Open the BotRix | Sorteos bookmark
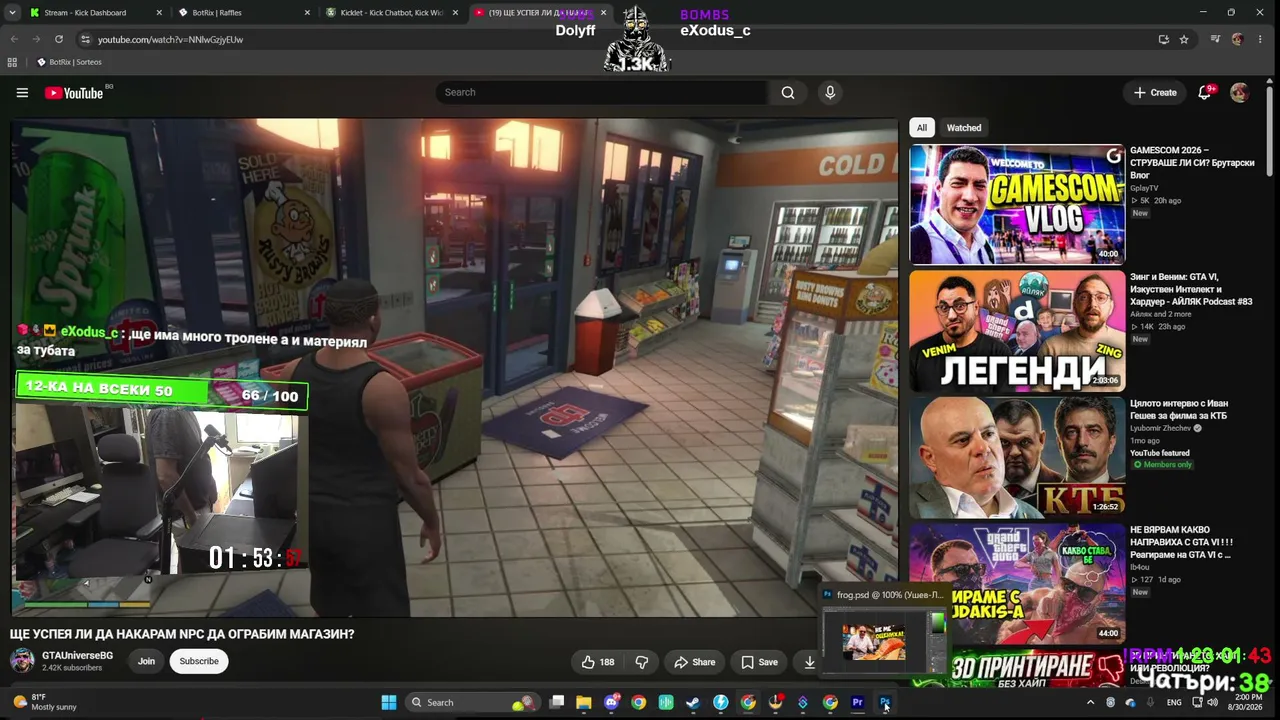The height and width of the screenshot is (720, 1280). pyautogui.click(x=69, y=62)
